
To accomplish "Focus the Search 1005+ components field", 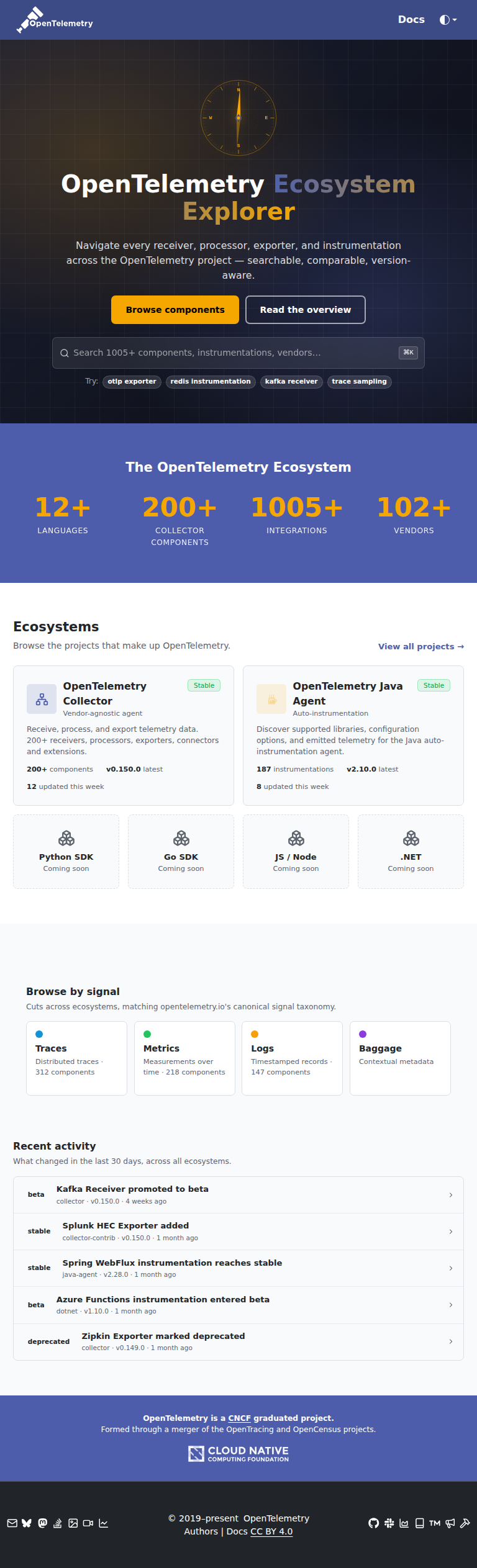I will [238, 353].
